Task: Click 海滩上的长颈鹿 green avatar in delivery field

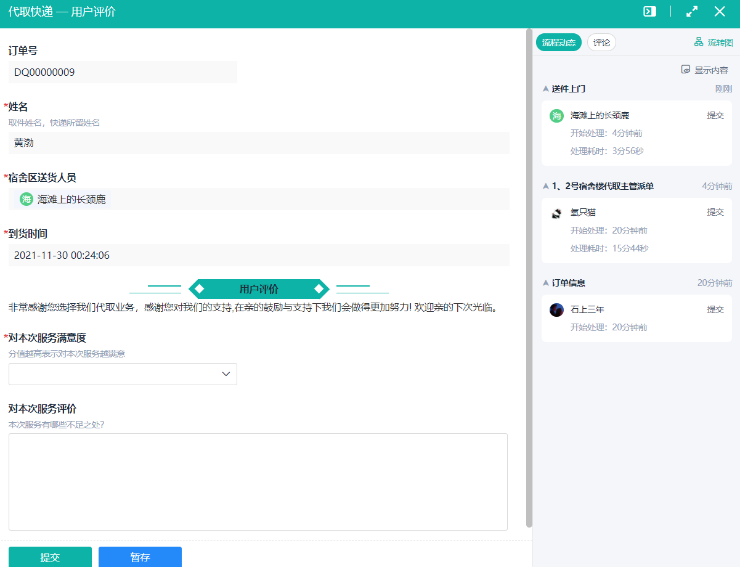Action: pyautogui.click(x=27, y=199)
